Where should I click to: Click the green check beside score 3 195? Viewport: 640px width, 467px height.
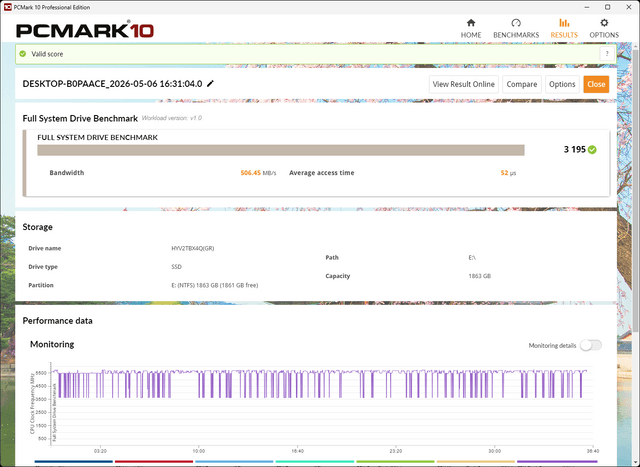(x=592, y=150)
